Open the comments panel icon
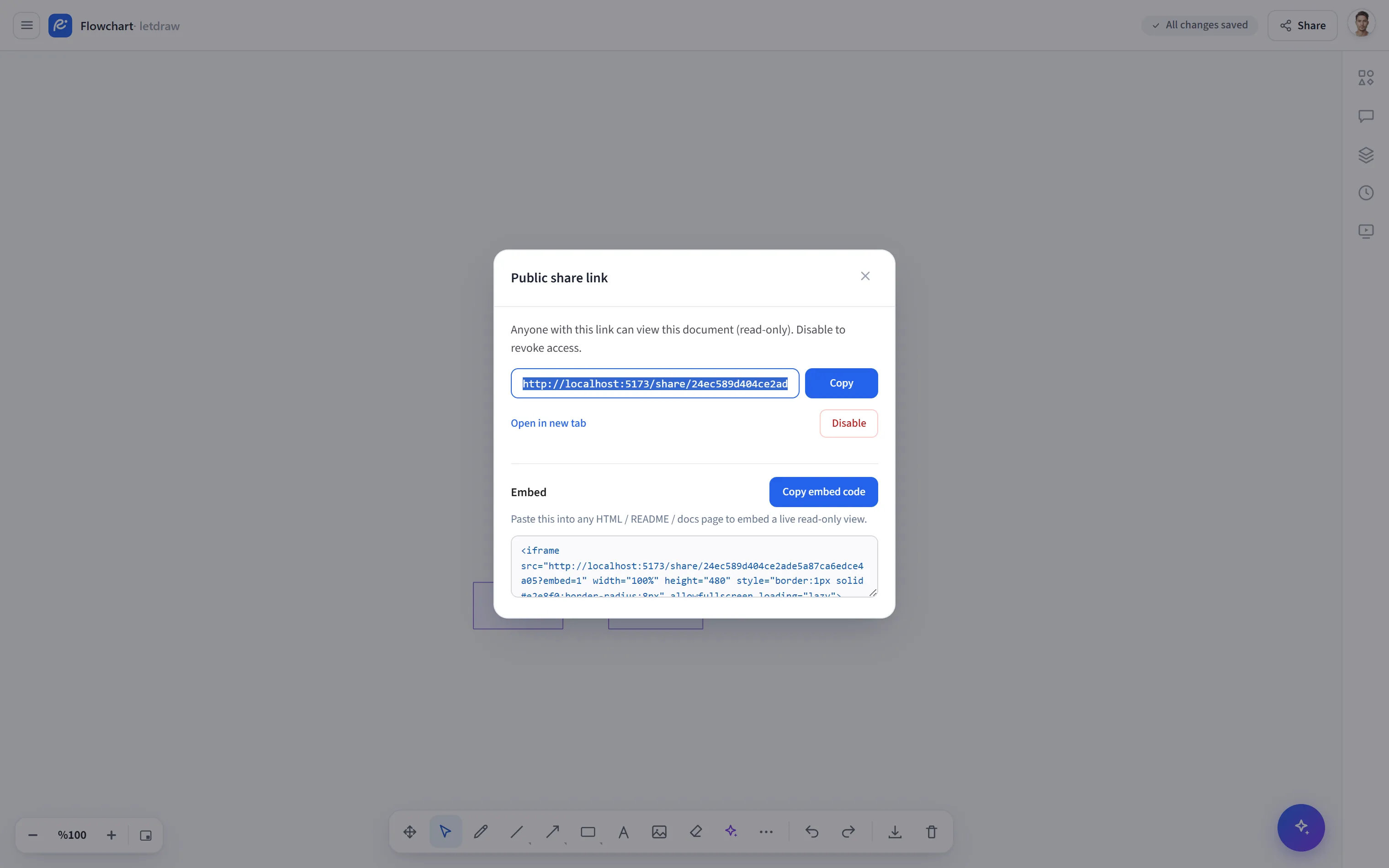Image resolution: width=1389 pixels, height=868 pixels. (x=1365, y=116)
